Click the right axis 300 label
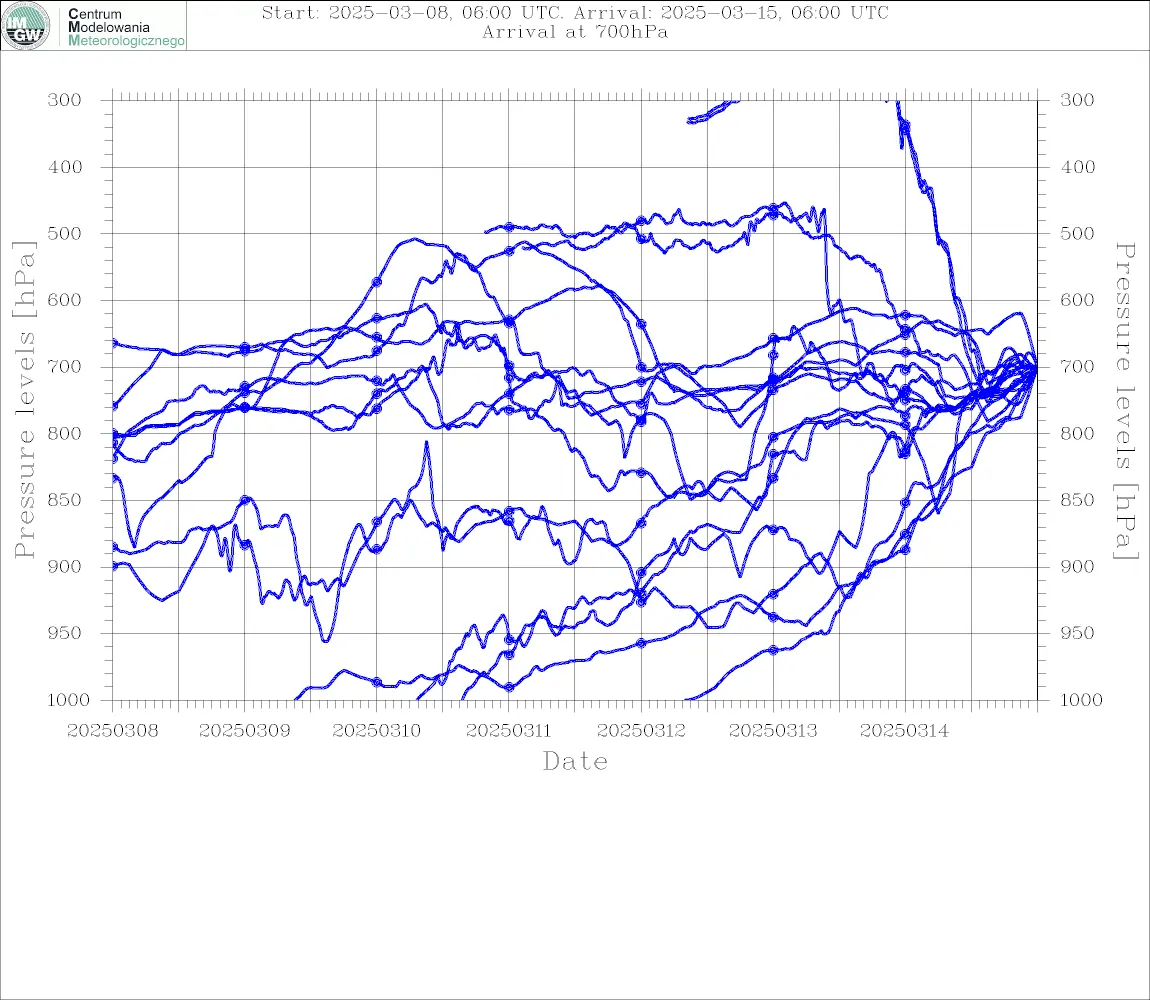 (x=1077, y=100)
